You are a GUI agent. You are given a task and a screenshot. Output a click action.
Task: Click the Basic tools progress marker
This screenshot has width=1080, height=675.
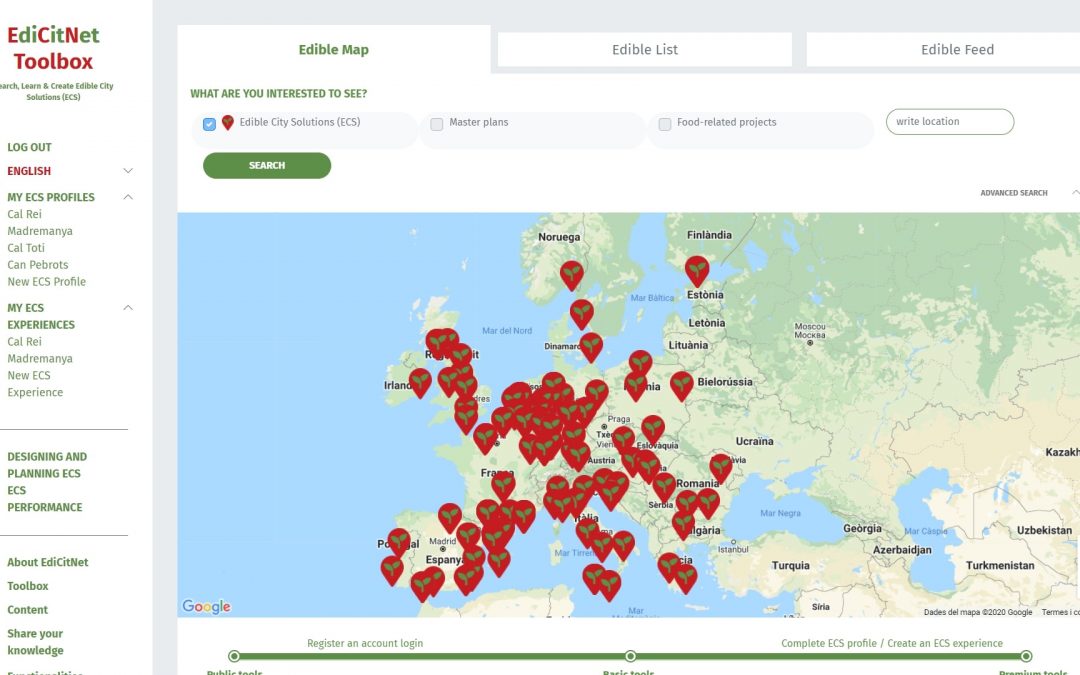pyautogui.click(x=630, y=656)
